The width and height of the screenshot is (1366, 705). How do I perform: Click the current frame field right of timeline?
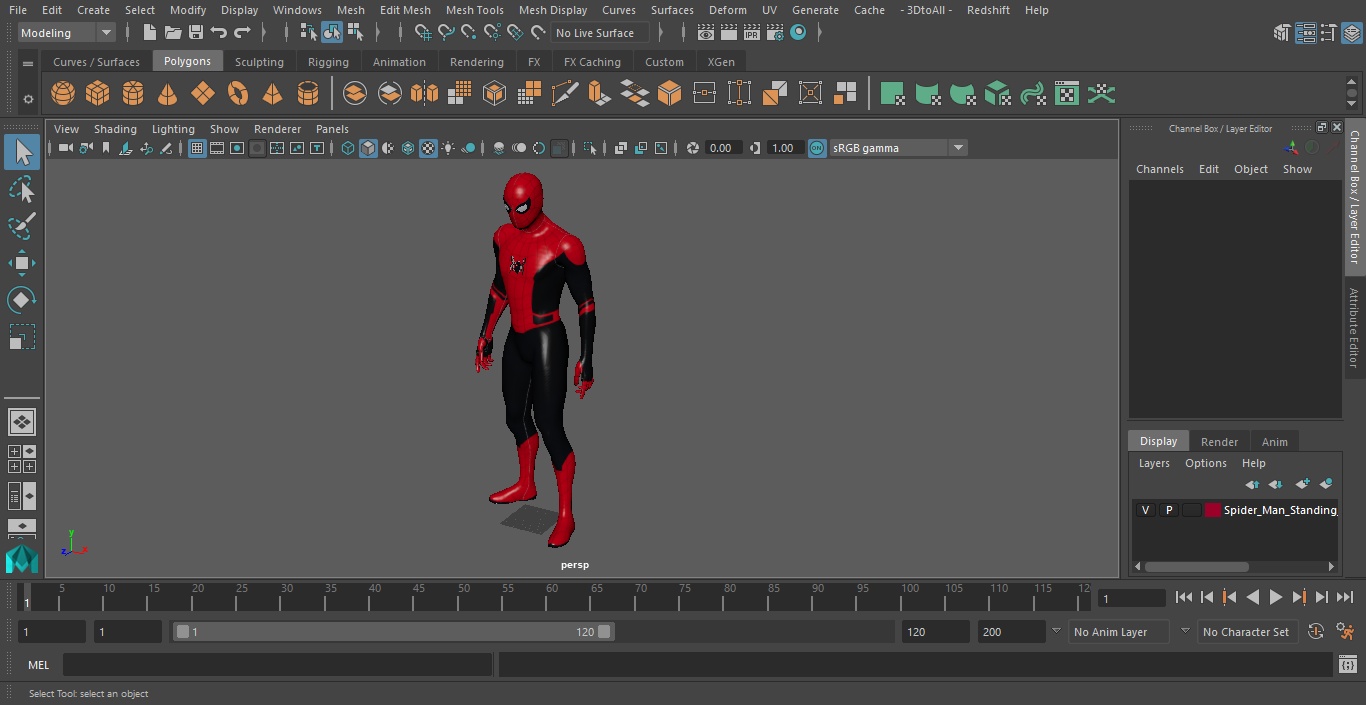(1131, 598)
